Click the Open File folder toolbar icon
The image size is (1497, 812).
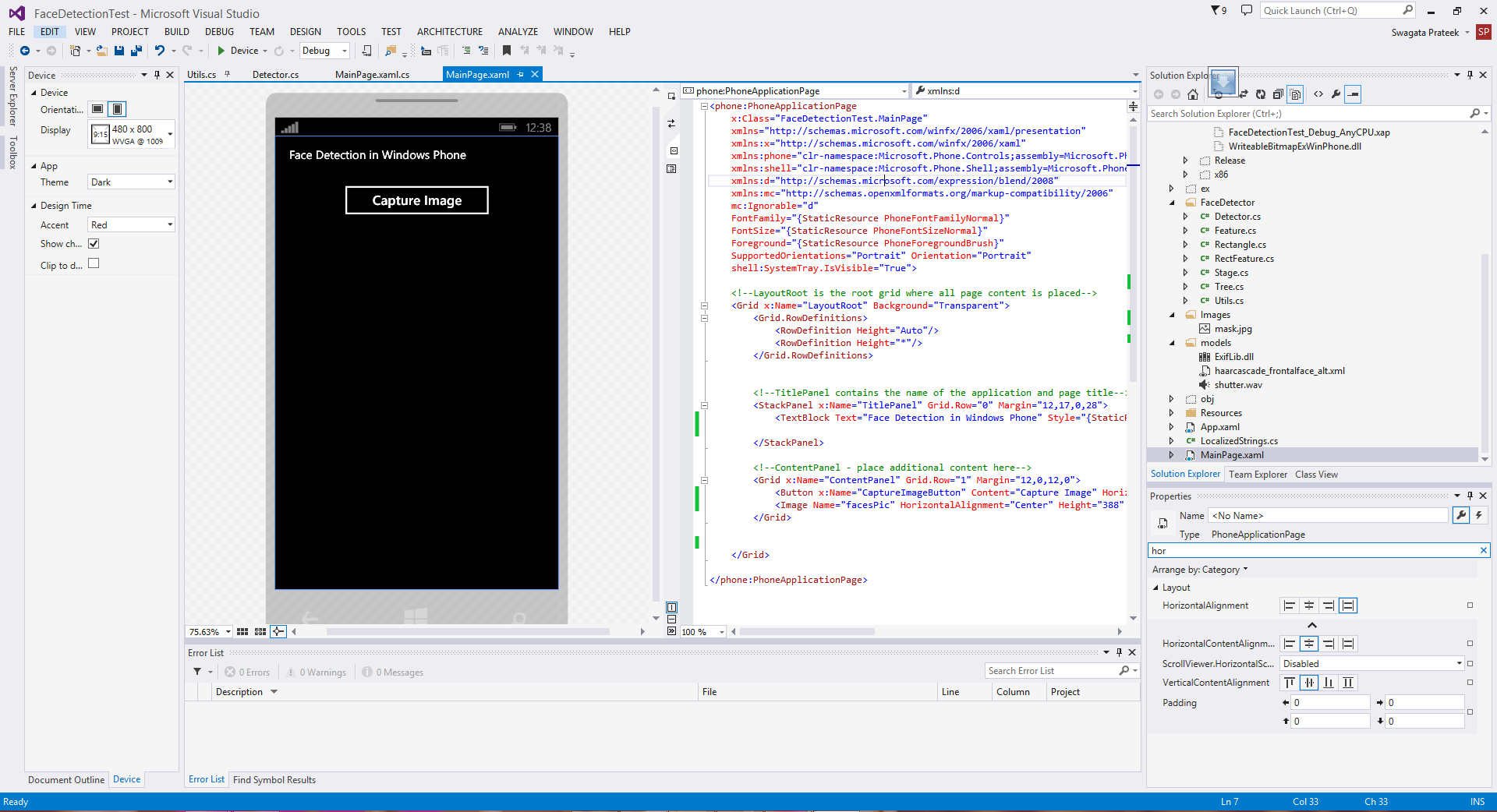coord(102,51)
